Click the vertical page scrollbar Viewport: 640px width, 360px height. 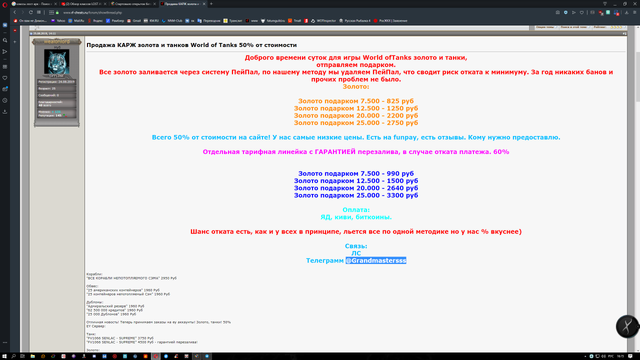pyautogui.click(x=637, y=188)
